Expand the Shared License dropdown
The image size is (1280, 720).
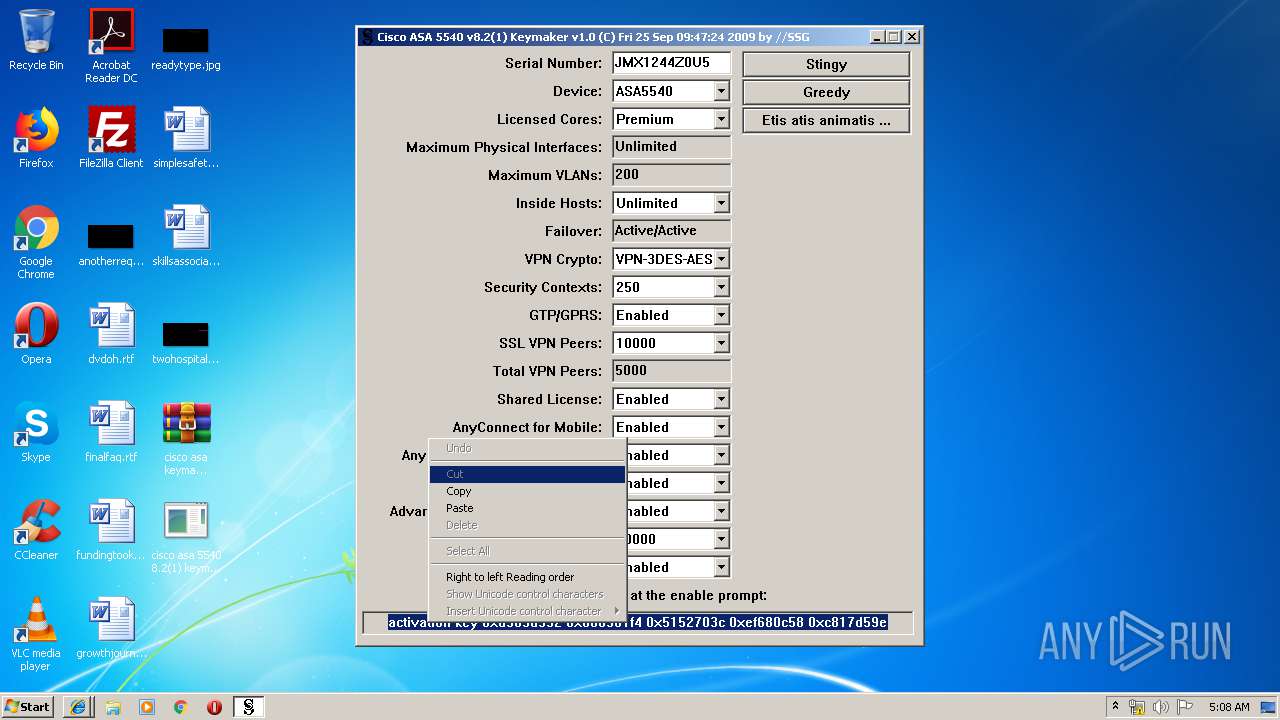coord(722,399)
